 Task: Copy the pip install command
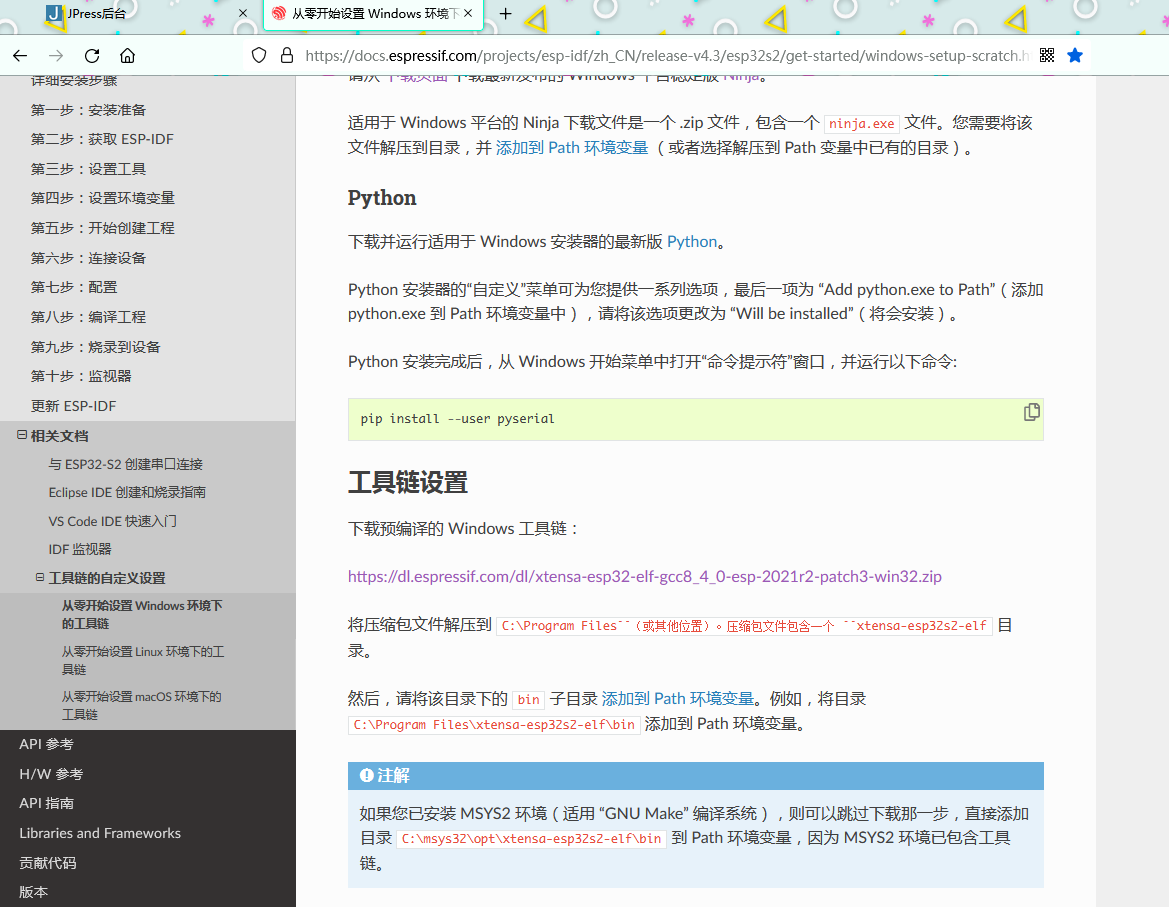(1031, 412)
